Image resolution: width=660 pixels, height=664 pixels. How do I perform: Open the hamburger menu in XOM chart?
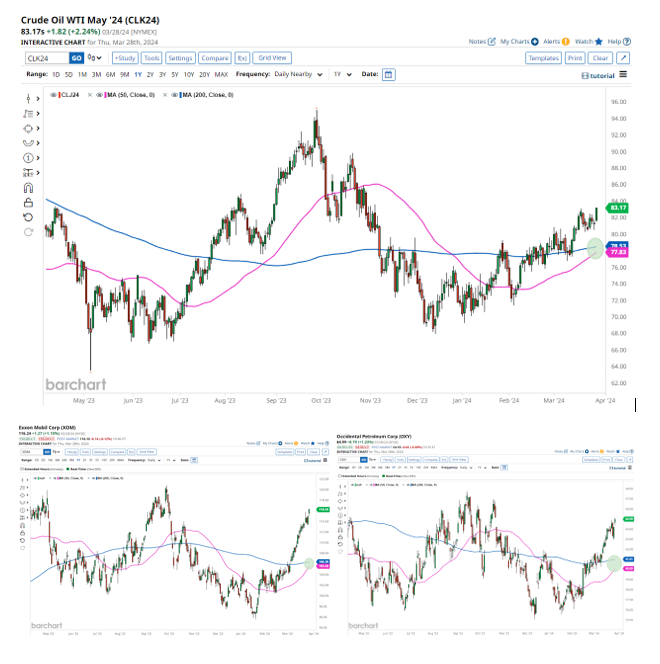pos(325,460)
